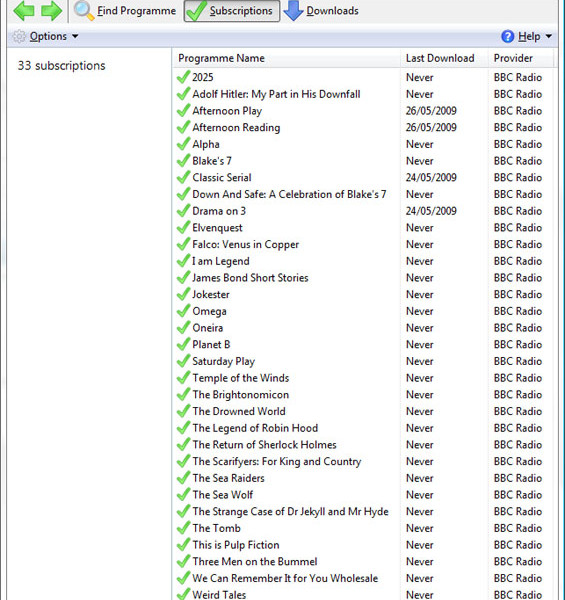This screenshot has width=565, height=600.
Task: Open the Subscriptions tab
Action: 232,11
